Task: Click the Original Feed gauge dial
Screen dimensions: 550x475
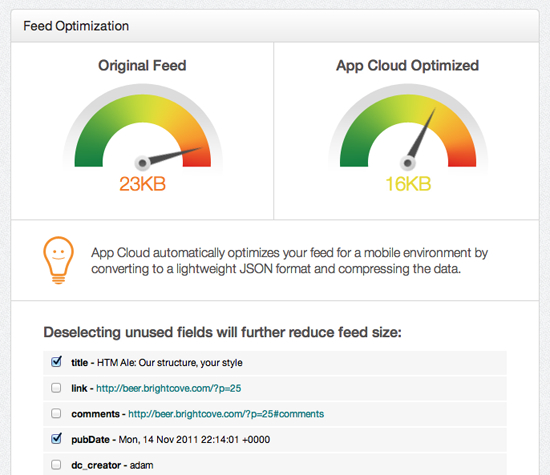Action: 142,127
